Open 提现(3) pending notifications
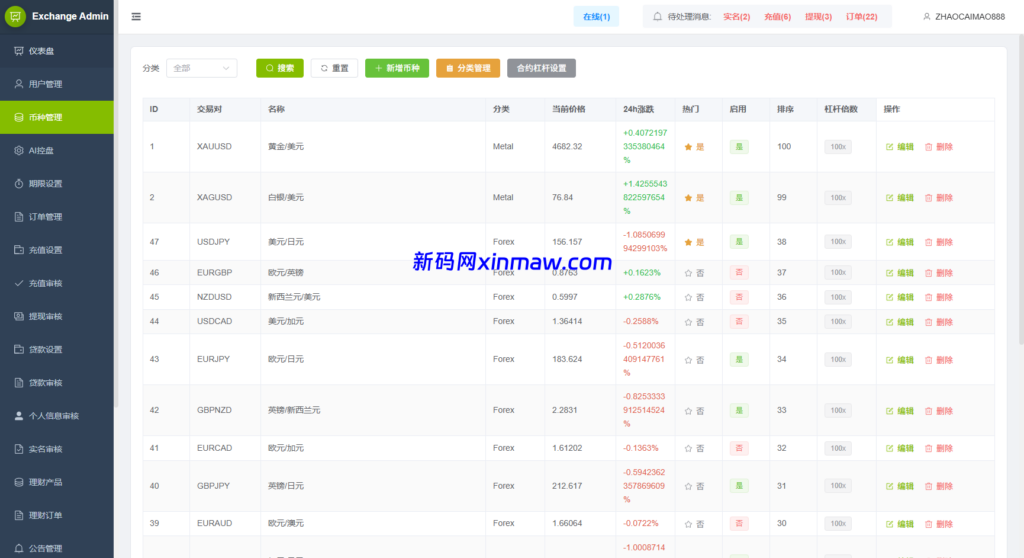The image size is (1024, 558). tap(818, 16)
